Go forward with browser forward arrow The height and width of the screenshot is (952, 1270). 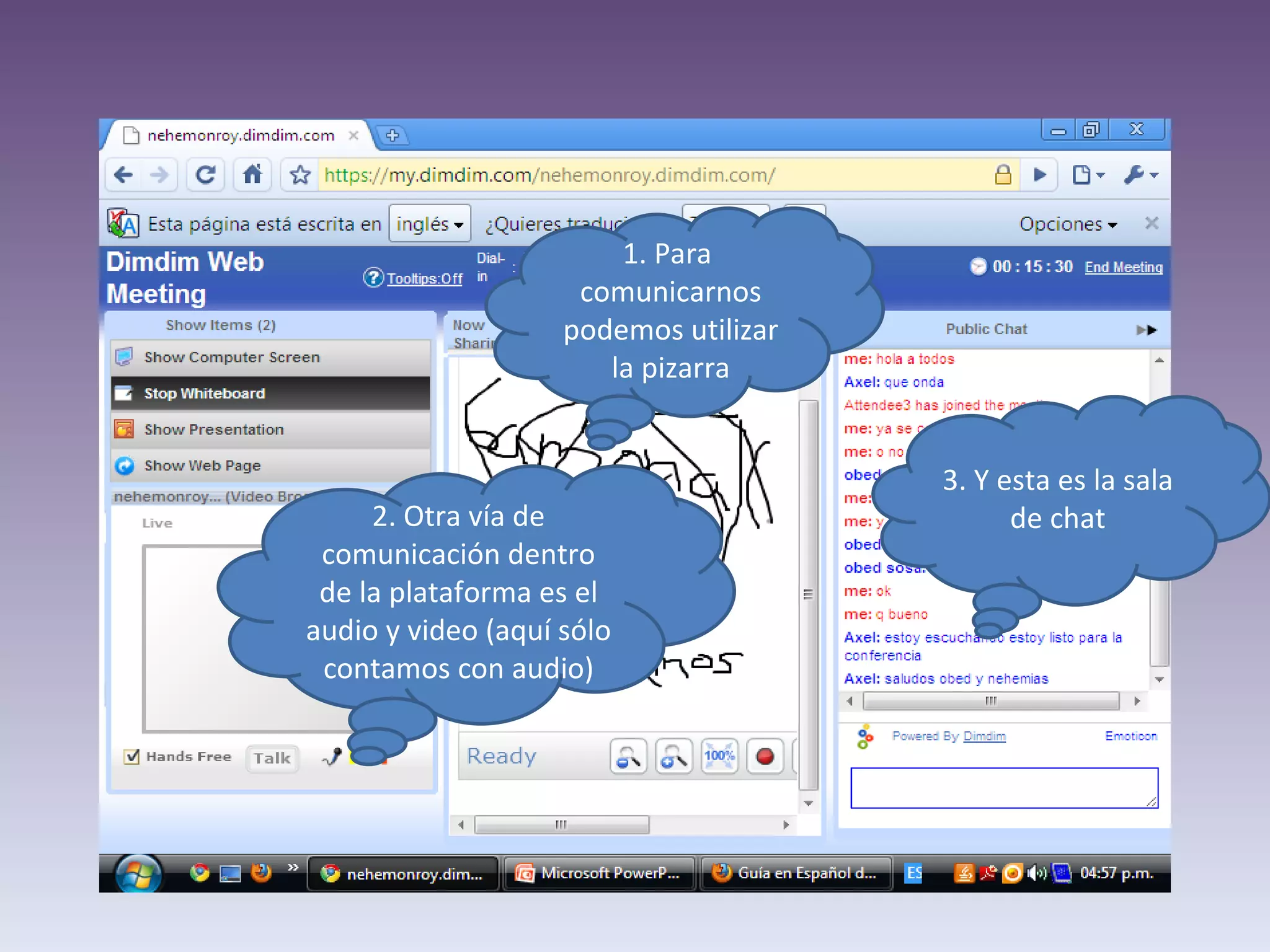click(159, 175)
